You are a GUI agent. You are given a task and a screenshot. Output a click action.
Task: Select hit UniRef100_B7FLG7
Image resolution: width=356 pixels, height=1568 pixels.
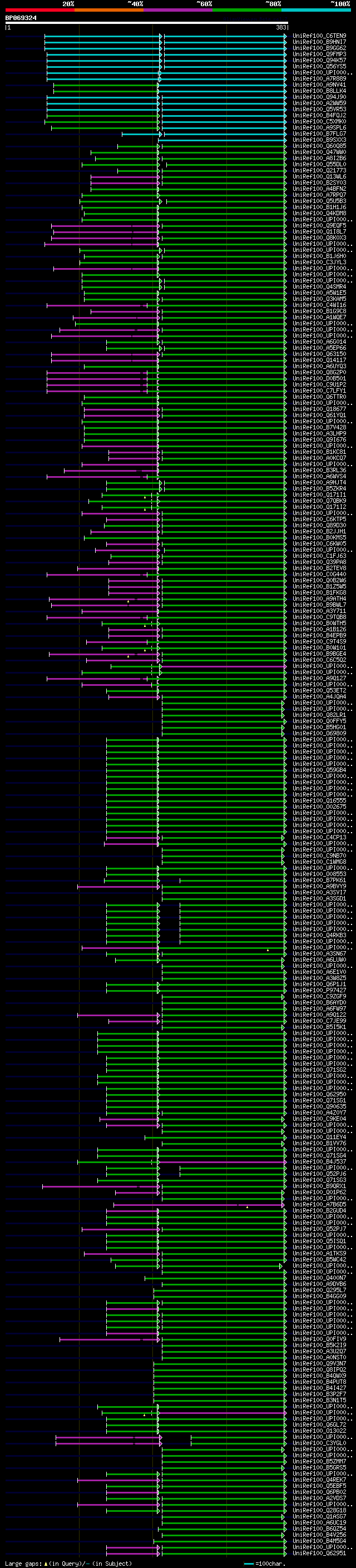(319, 133)
